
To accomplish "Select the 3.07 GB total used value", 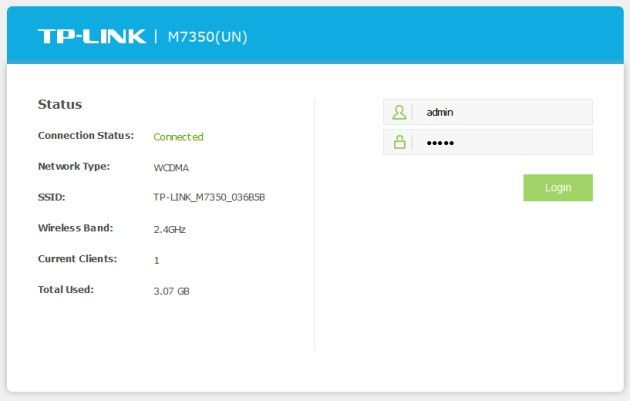I will pos(171,291).
